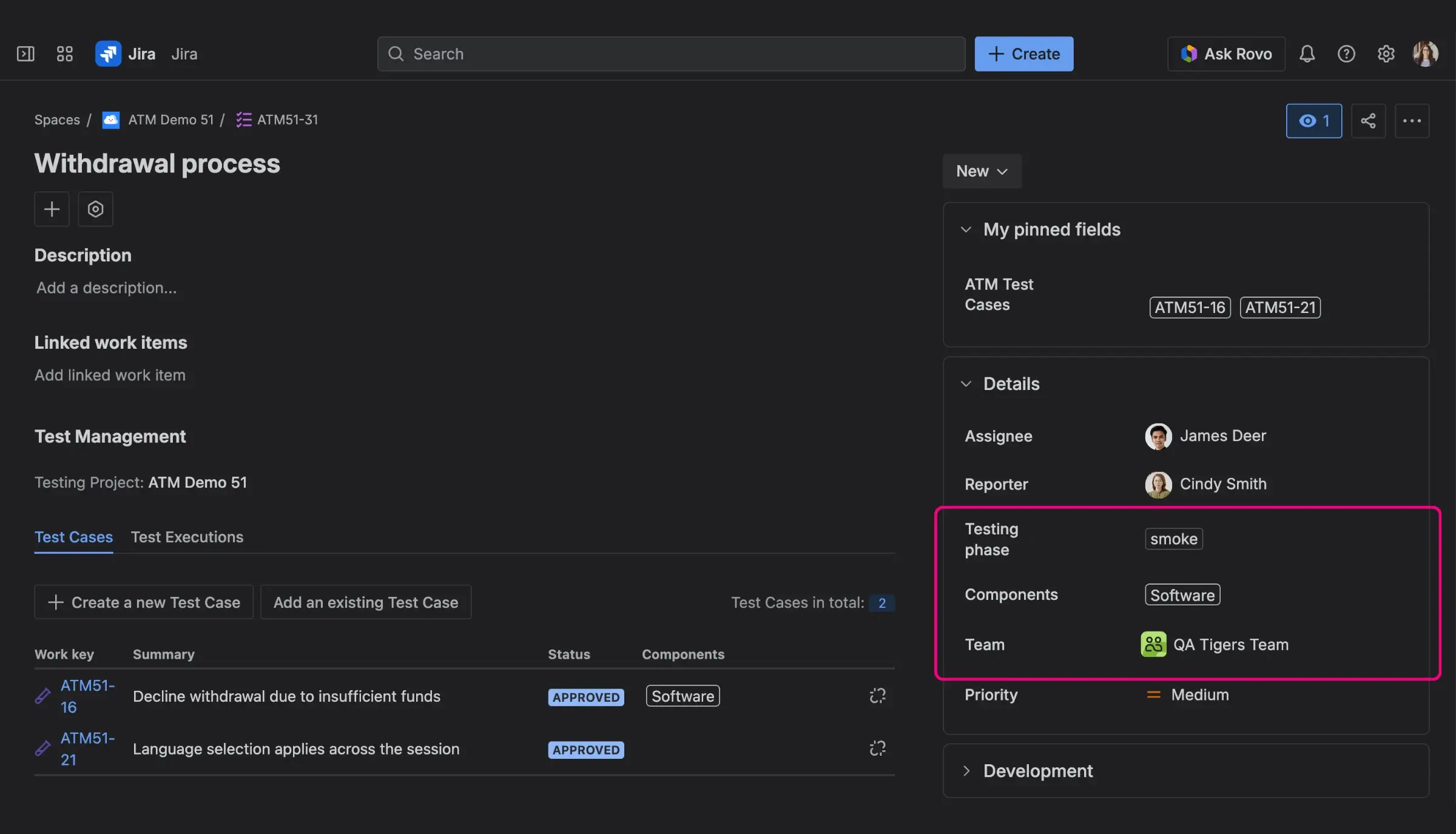Open notifications via the bell icon

click(x=1307, y=53)
